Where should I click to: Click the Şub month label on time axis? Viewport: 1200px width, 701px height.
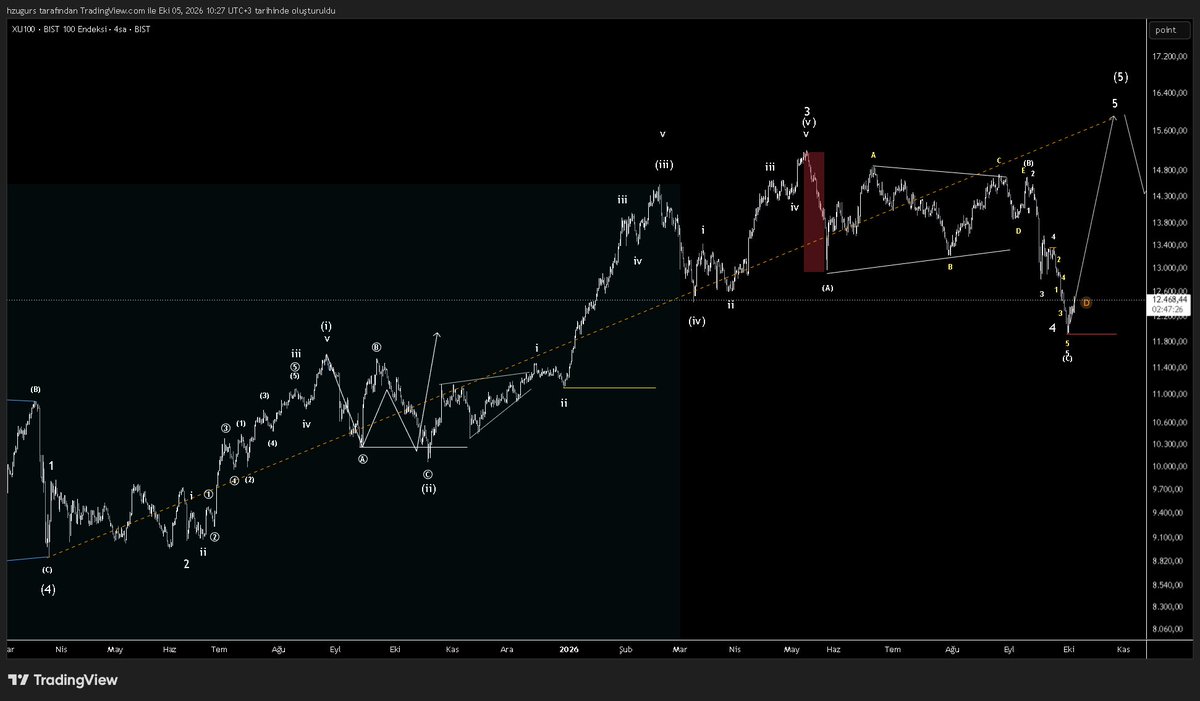(626, 649)
